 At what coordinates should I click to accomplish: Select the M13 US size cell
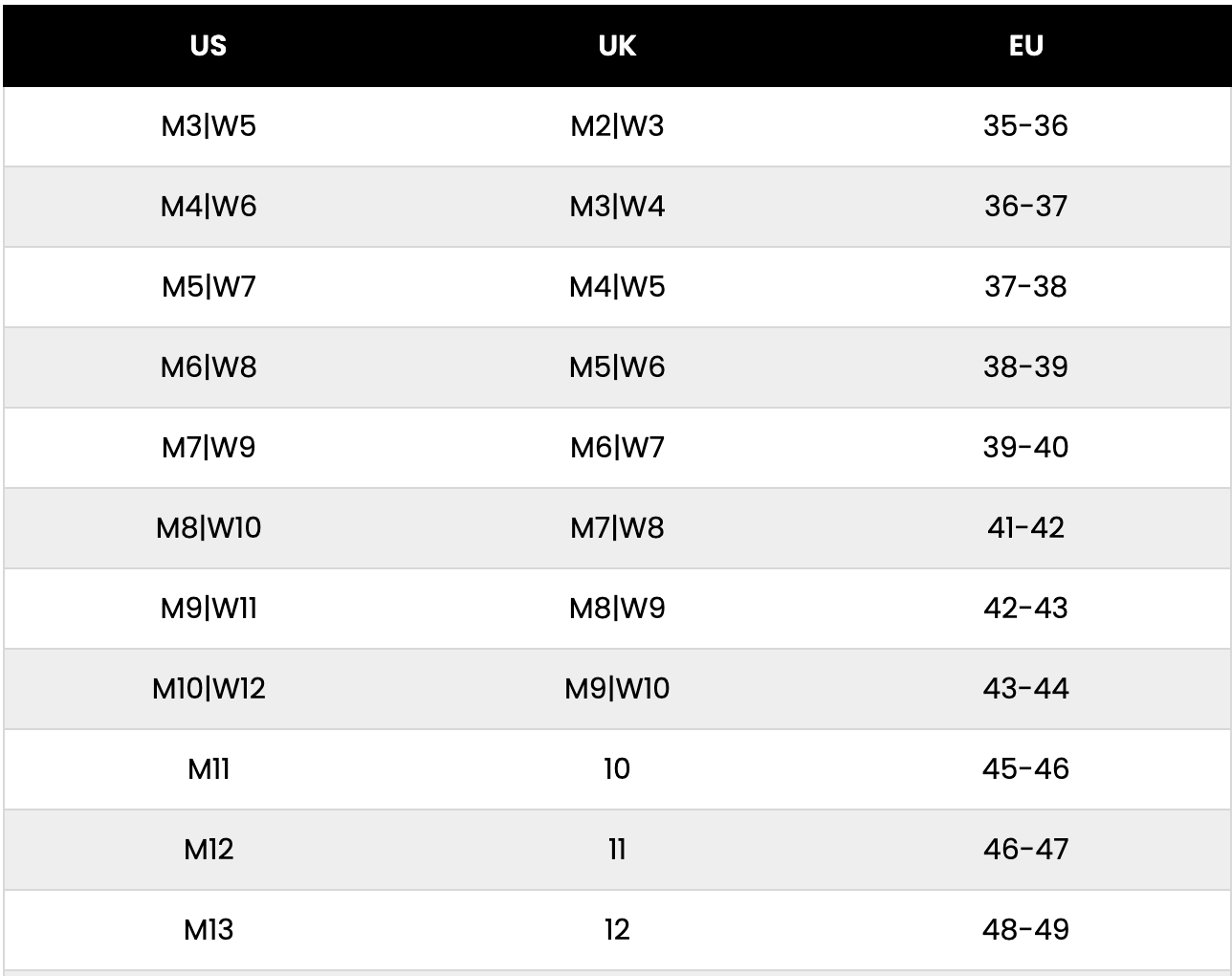209,930
